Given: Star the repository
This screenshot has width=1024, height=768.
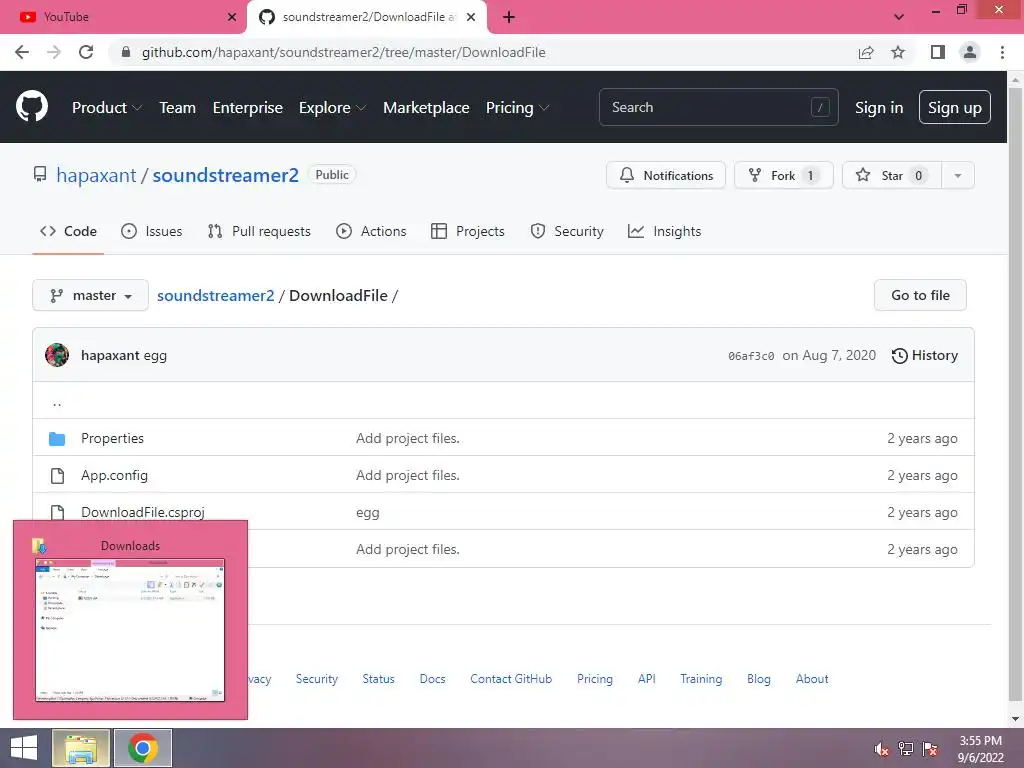Looking at the screenshot, I should click(x=891, y=175).
